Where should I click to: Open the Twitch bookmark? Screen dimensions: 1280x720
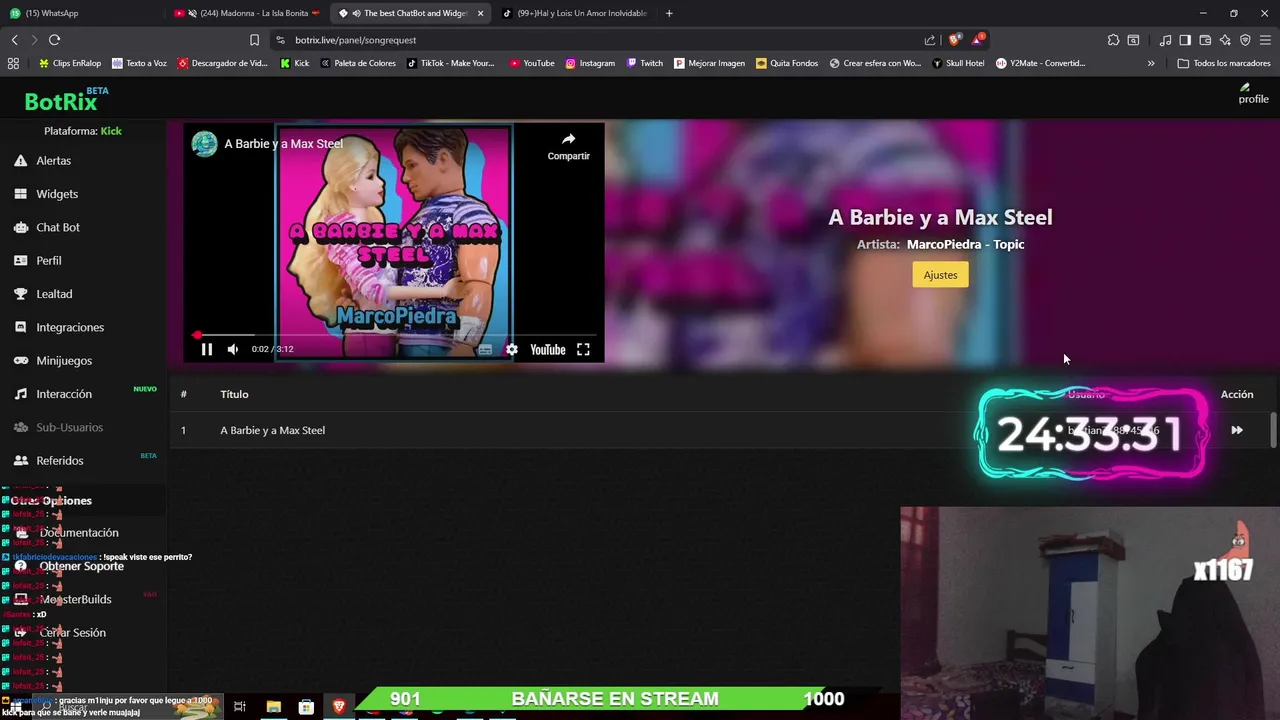(645, 63)
